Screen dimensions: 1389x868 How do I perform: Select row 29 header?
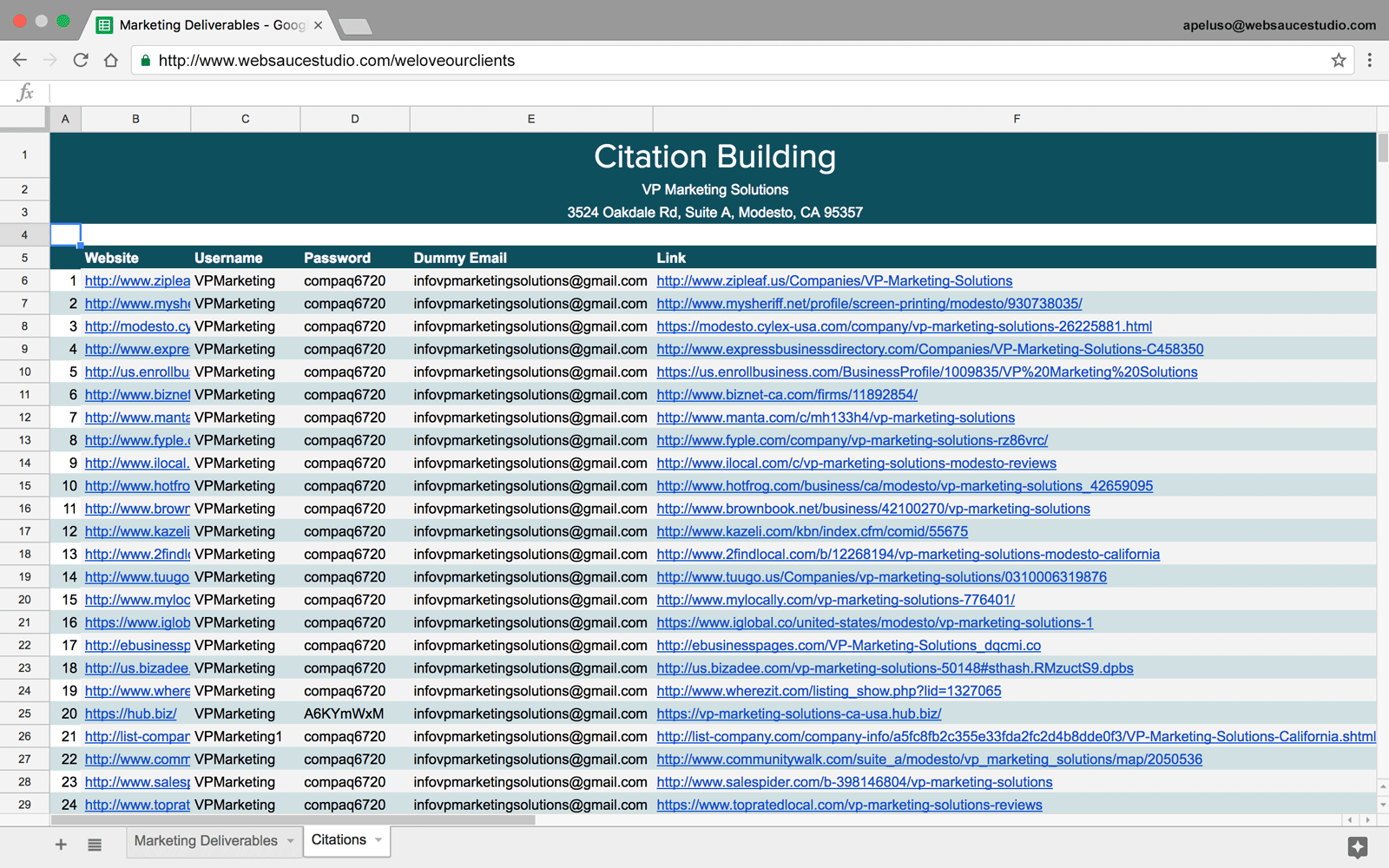[x=24, y=805]
